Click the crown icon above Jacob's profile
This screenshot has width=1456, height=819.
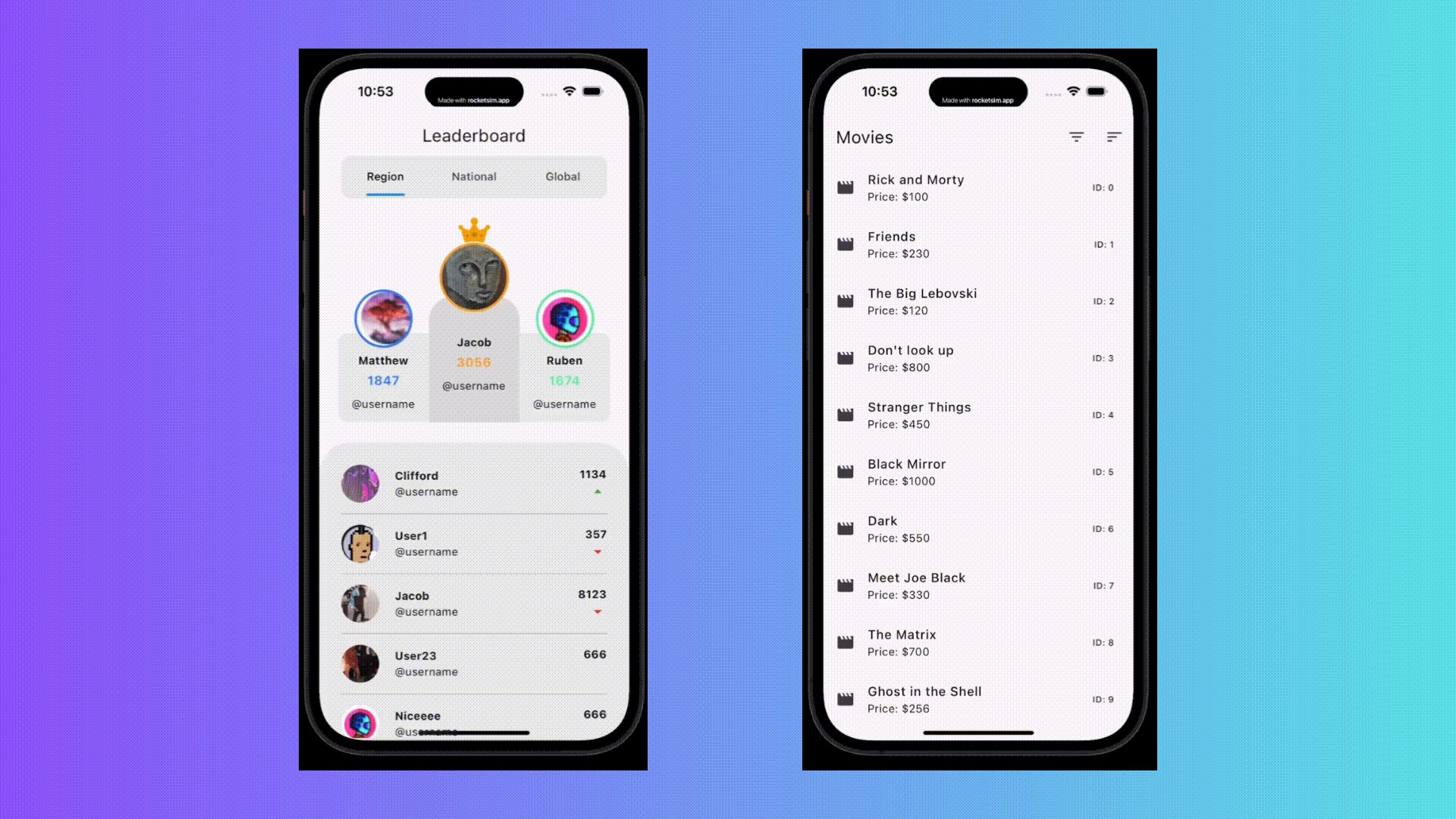point(474,228)
